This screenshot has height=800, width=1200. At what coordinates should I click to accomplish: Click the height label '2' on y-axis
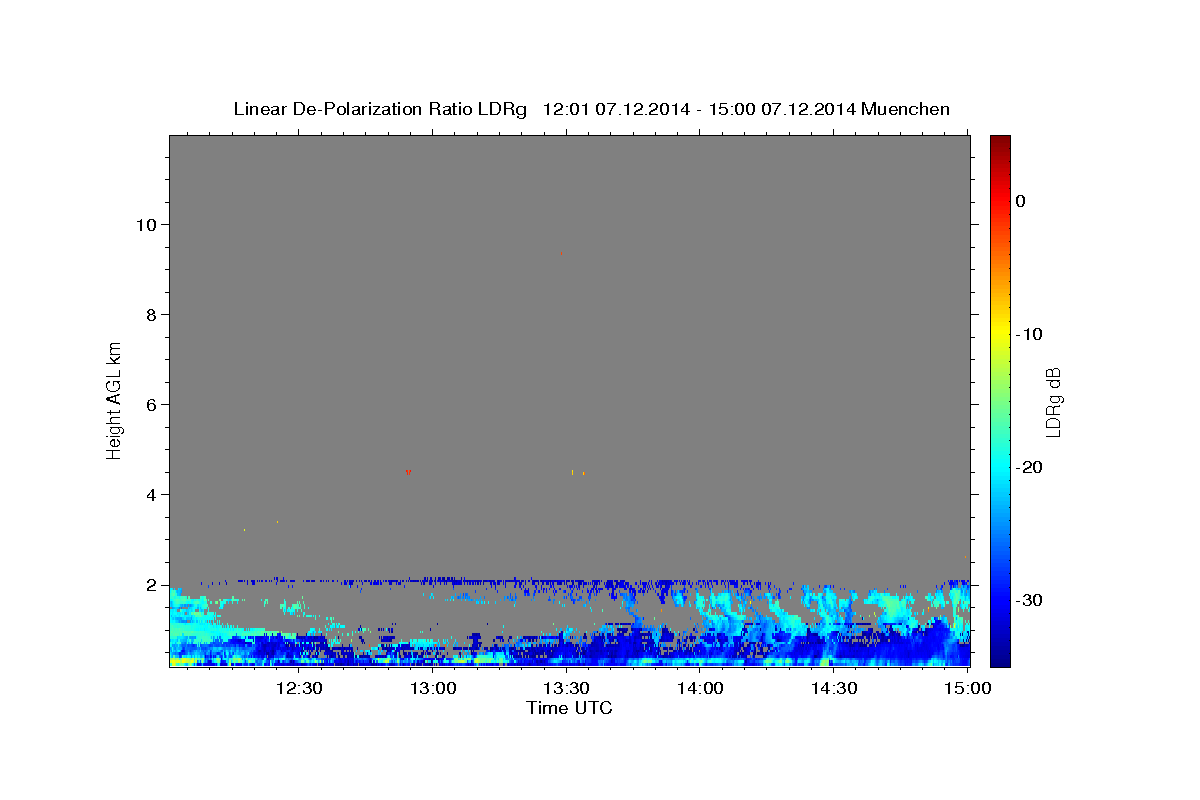(151, 585)
